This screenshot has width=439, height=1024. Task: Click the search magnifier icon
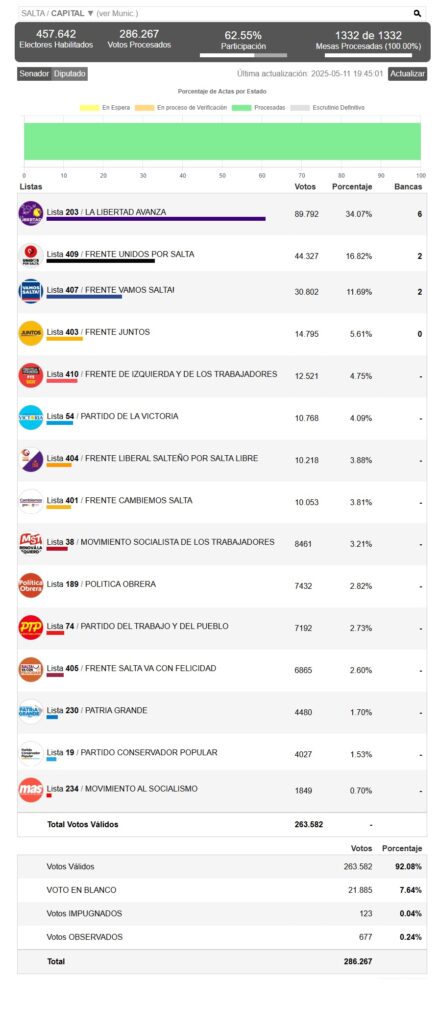click(x=417, y=13)
